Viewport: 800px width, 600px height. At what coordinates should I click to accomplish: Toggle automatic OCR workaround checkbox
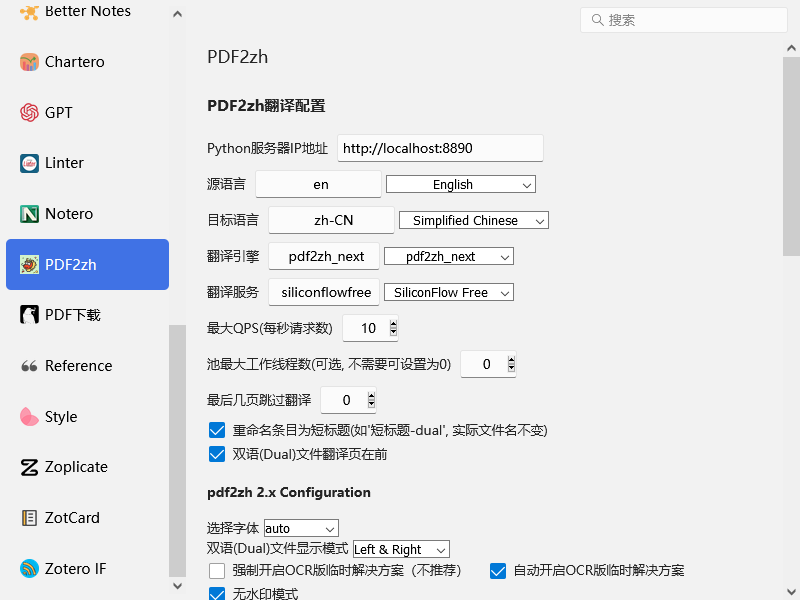(x=498, y=570)
